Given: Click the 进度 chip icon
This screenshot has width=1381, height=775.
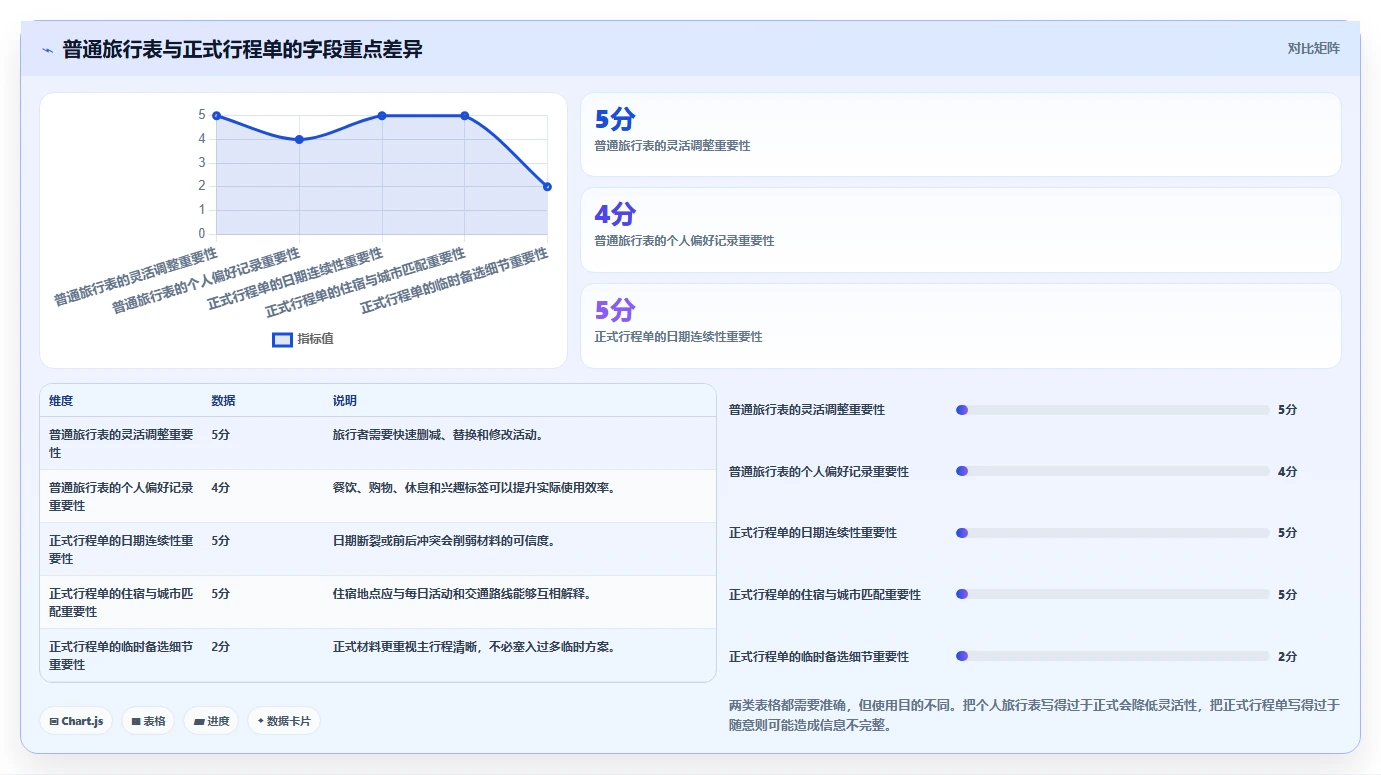Looking at the screenshot, I should pos(198,721).
